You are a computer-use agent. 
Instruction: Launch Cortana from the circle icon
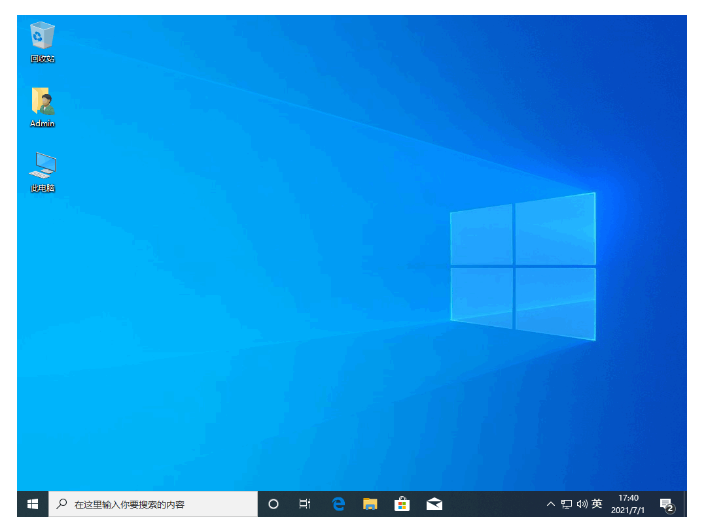point(273,504)
